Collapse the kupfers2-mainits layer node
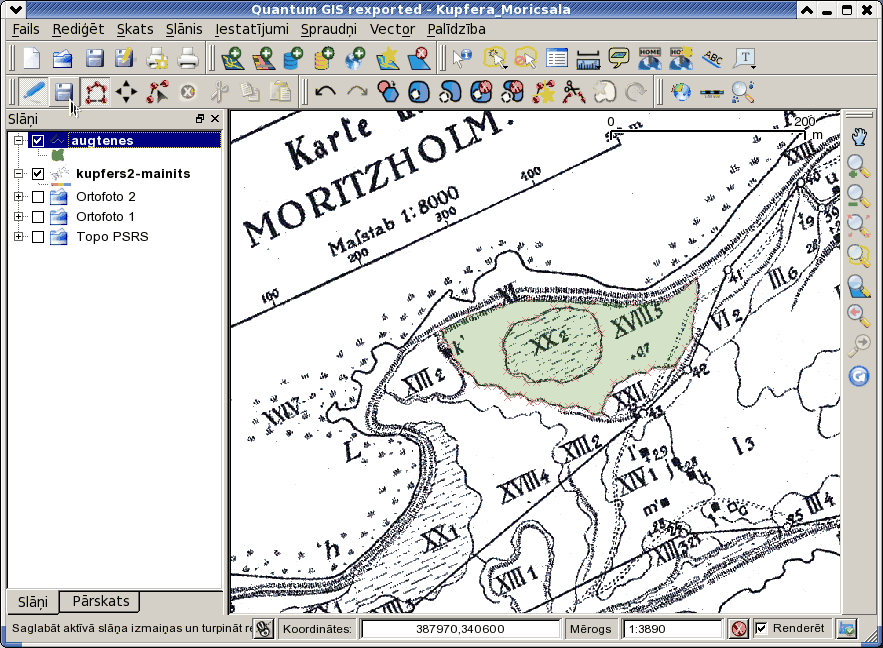This screenshot has width=883, height=648. tap(19, 174)
